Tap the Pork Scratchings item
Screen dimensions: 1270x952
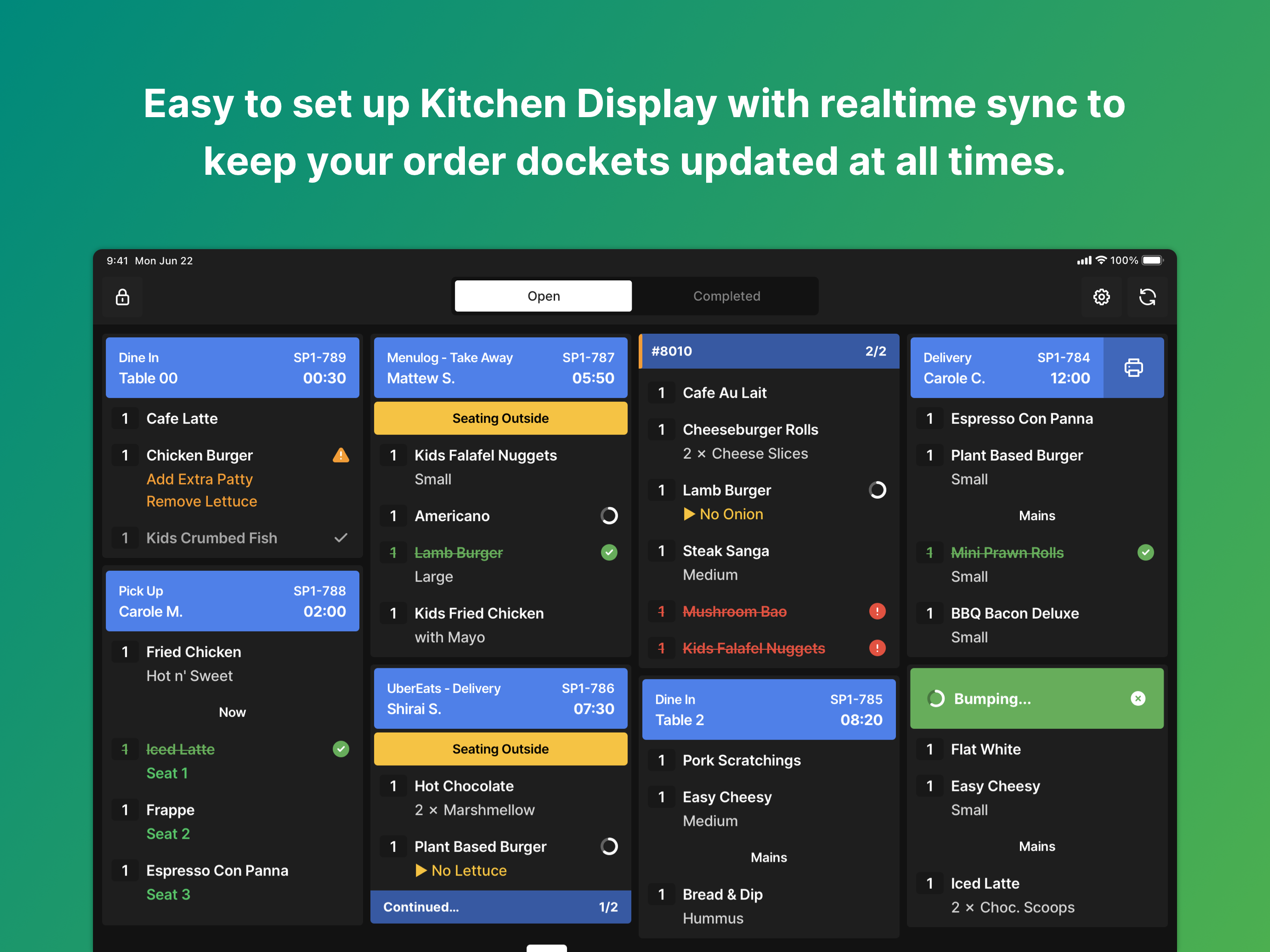click(x=769, y=761)
